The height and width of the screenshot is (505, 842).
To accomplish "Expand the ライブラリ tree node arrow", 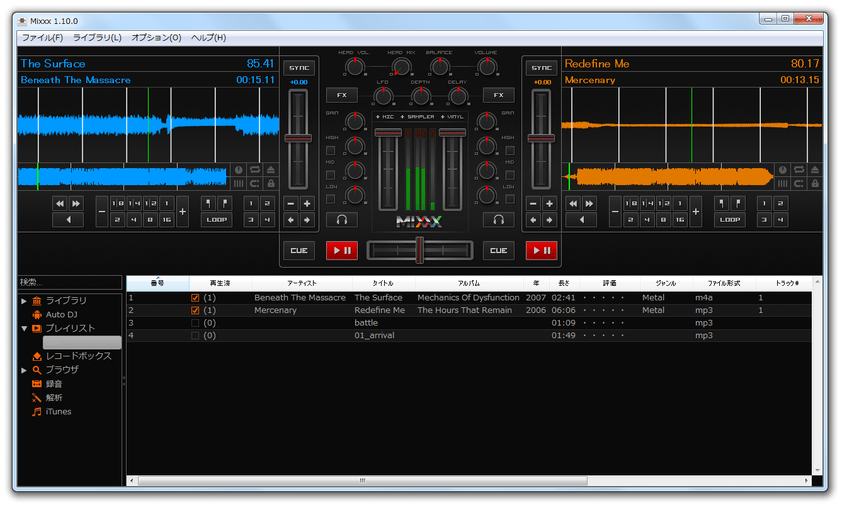I will pyautogui.click(x=24, y=301).
